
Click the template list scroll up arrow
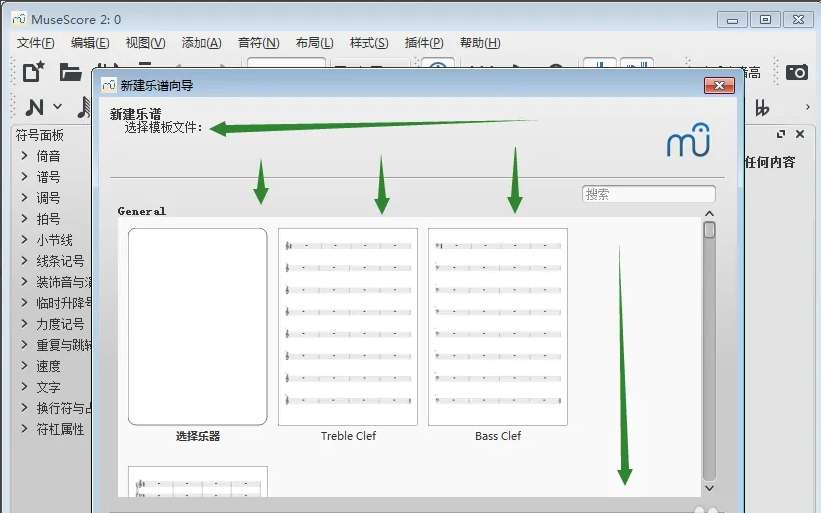point(709,214)
